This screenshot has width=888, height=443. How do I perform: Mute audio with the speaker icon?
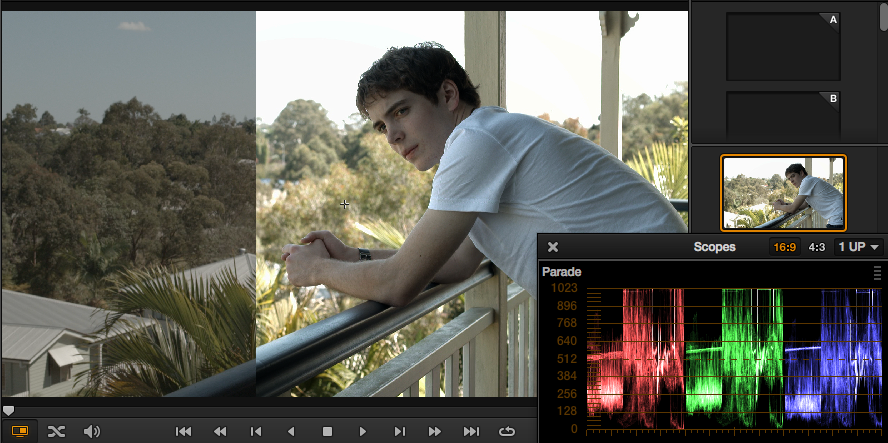tap(91, 431)
